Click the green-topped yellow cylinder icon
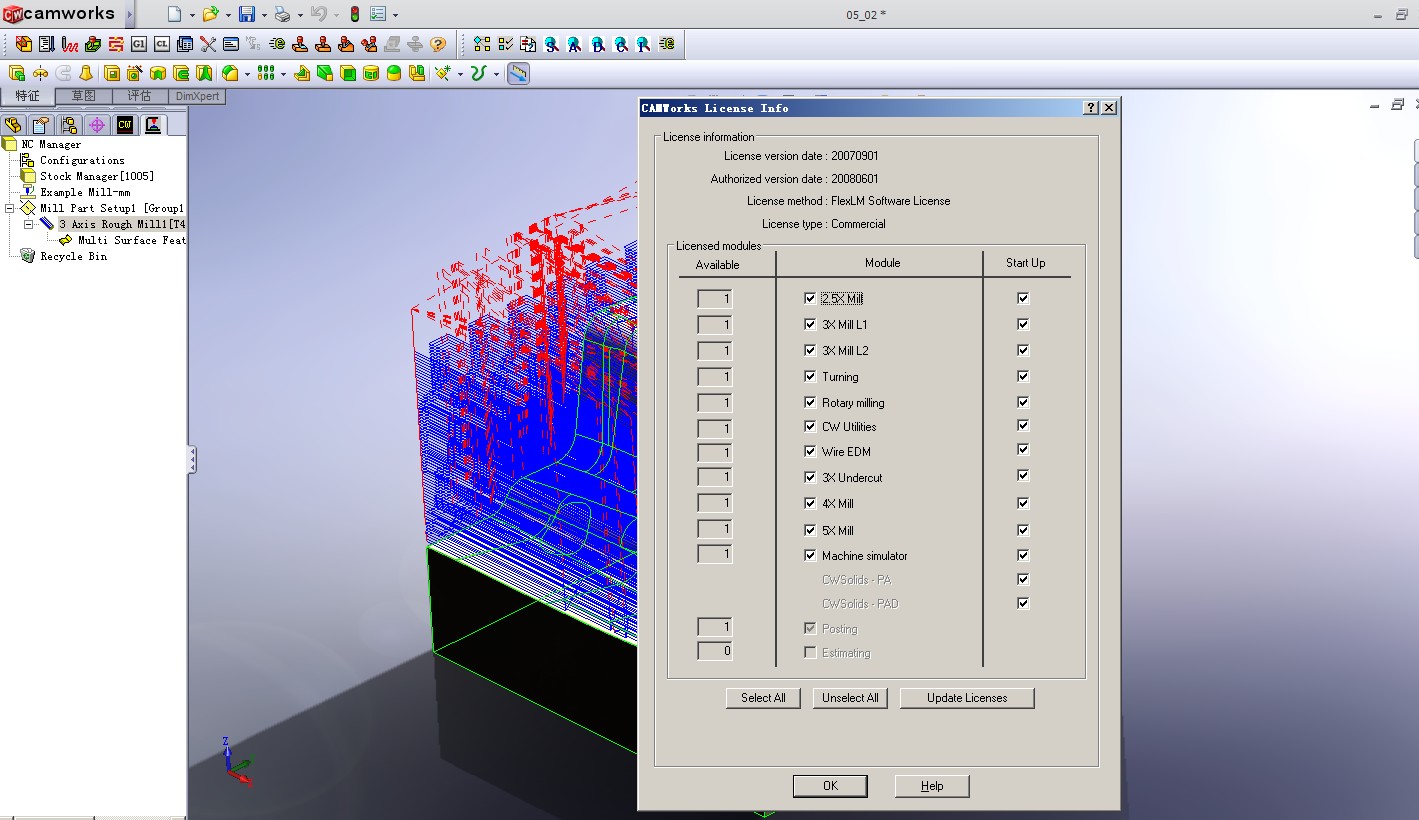 coord(394,73)
